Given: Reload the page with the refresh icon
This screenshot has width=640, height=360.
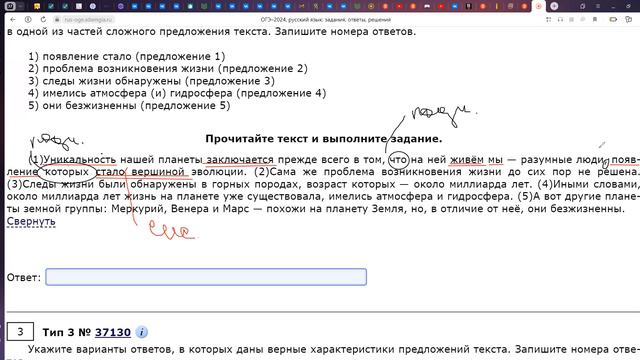Looking at the screenshot, I should coord(43,19).
